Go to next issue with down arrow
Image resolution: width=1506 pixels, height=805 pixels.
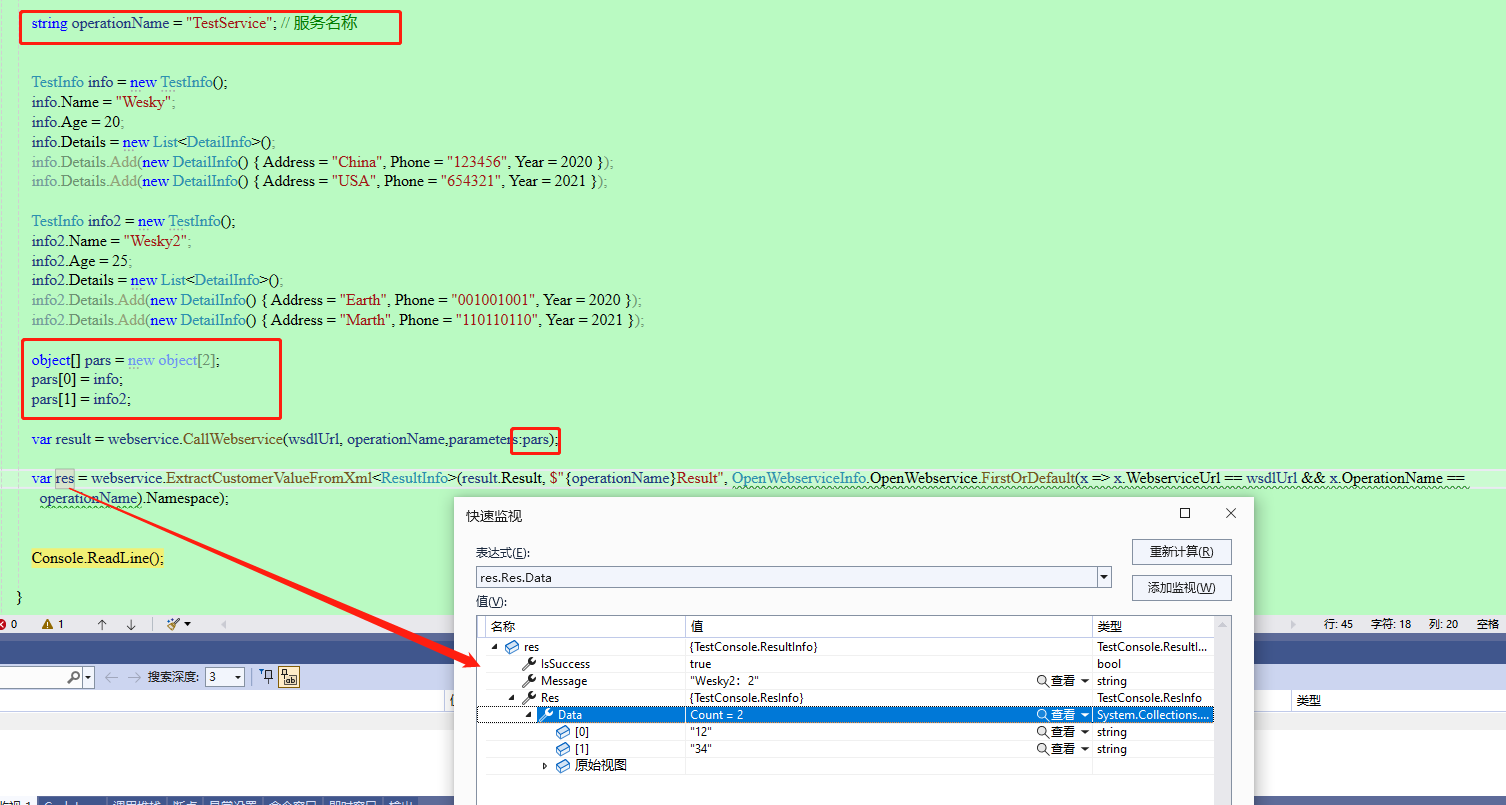click(131, 624)
